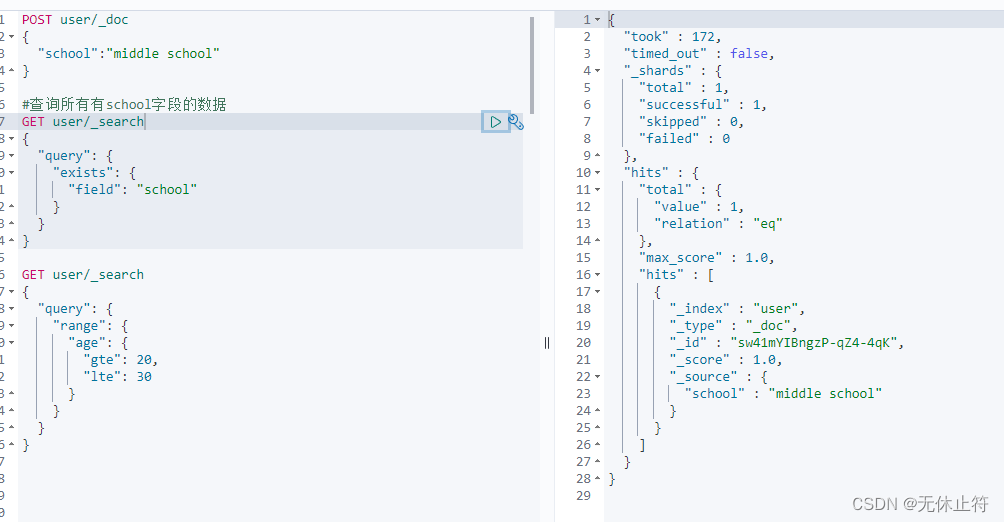This screenshot has width=1004, height=522.
Task: Collapse the "age" range object
Action: click(x=11, y=343)
